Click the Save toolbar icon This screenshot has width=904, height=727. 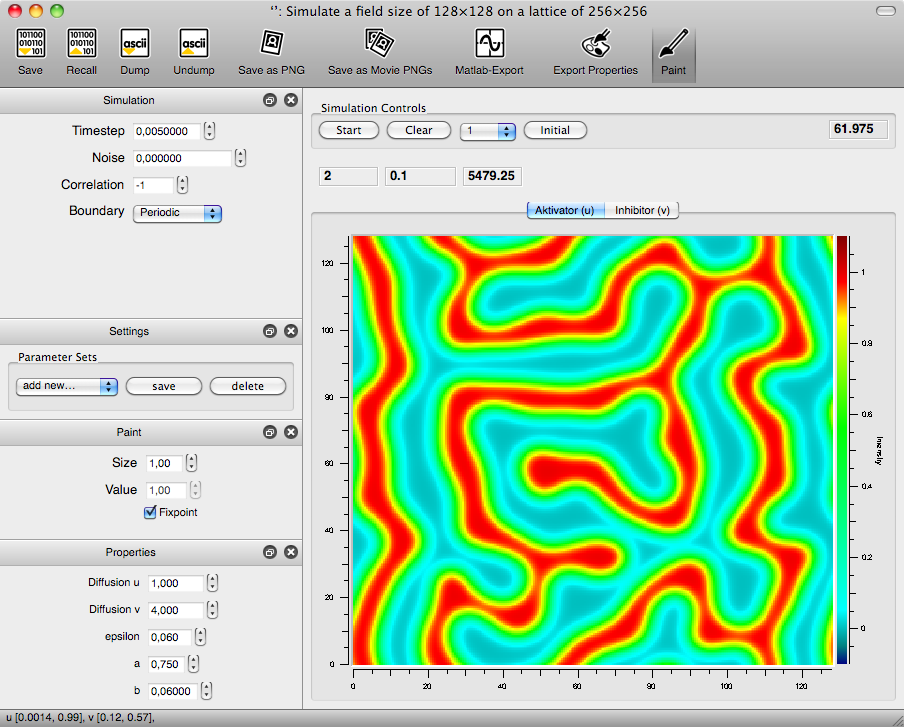(30, 45)
